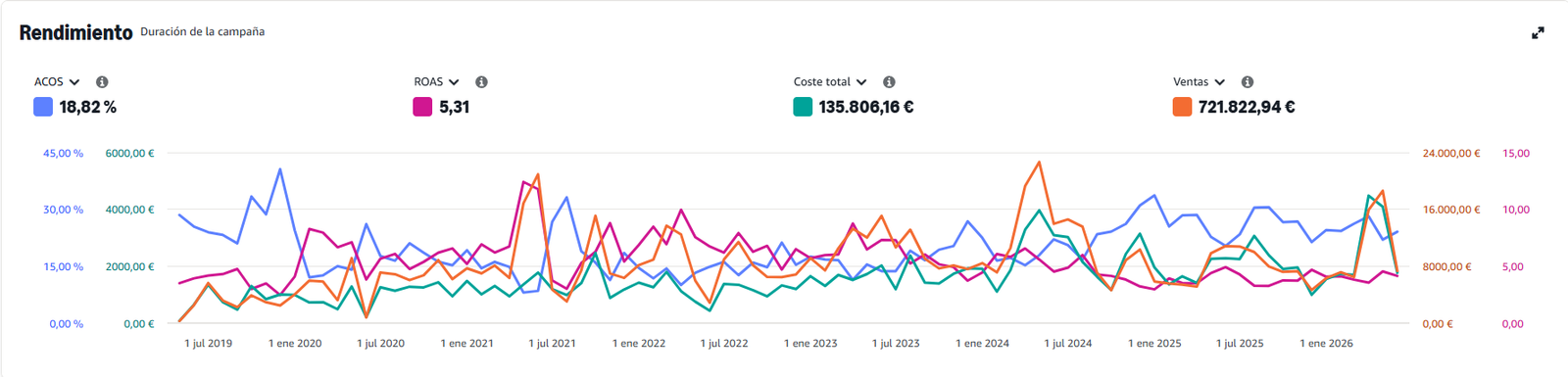Click the 1 ene 2024 axis label

click(x=983, y=344)
